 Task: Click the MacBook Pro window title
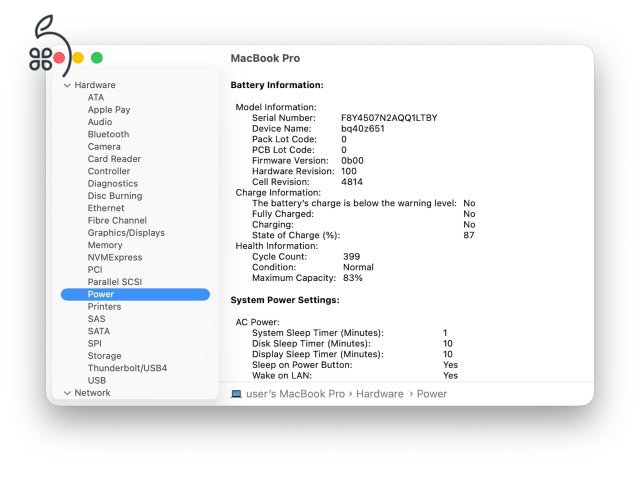point(265,58)
